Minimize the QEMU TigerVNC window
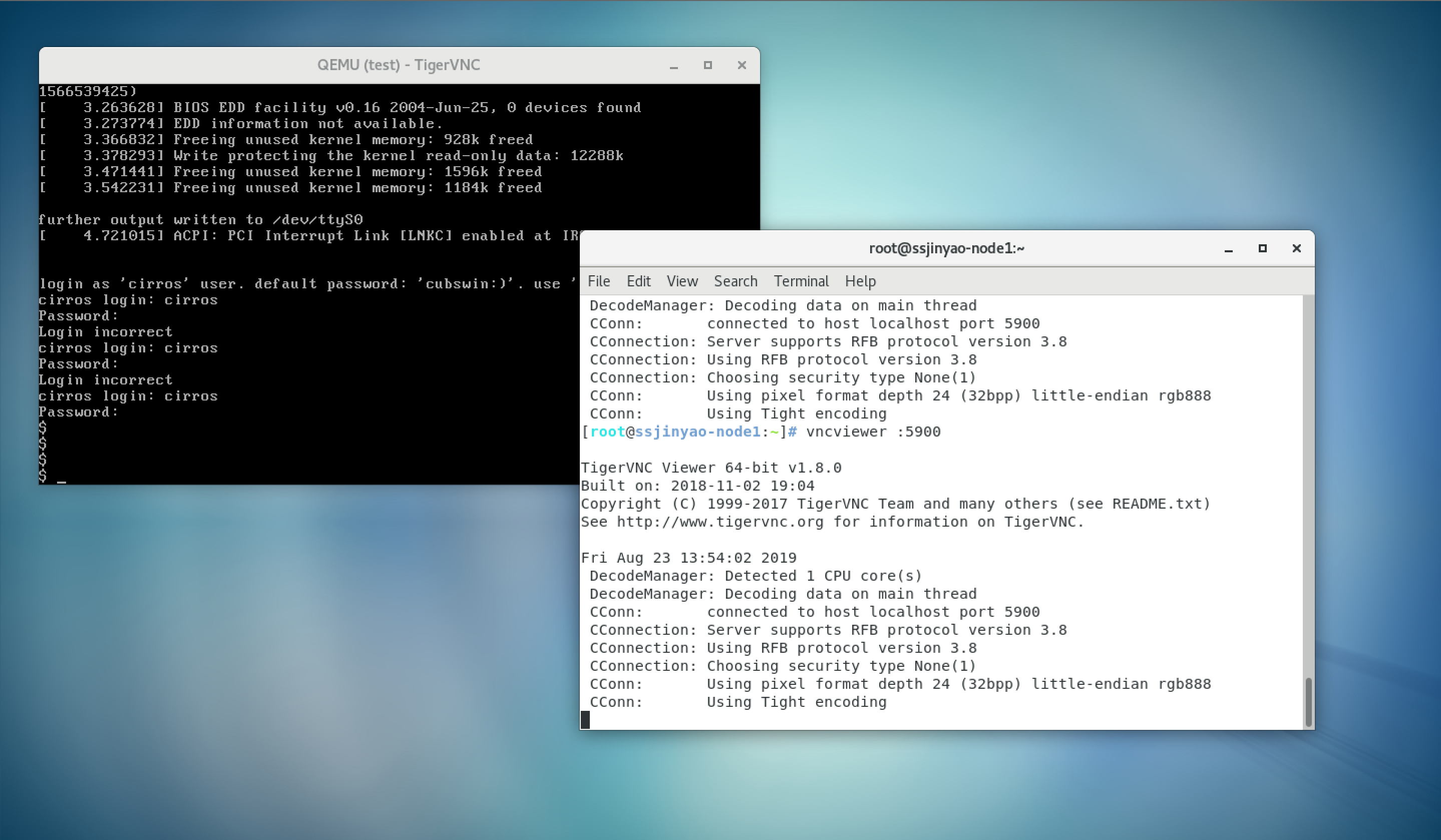This screenshot has width=1441, height=840. tap(673, 66)
